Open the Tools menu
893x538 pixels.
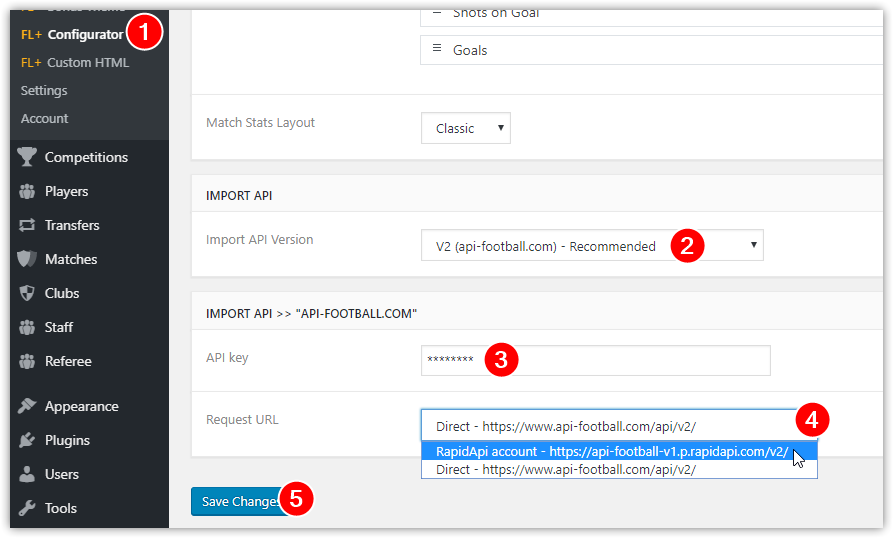[x=61, y=508]
